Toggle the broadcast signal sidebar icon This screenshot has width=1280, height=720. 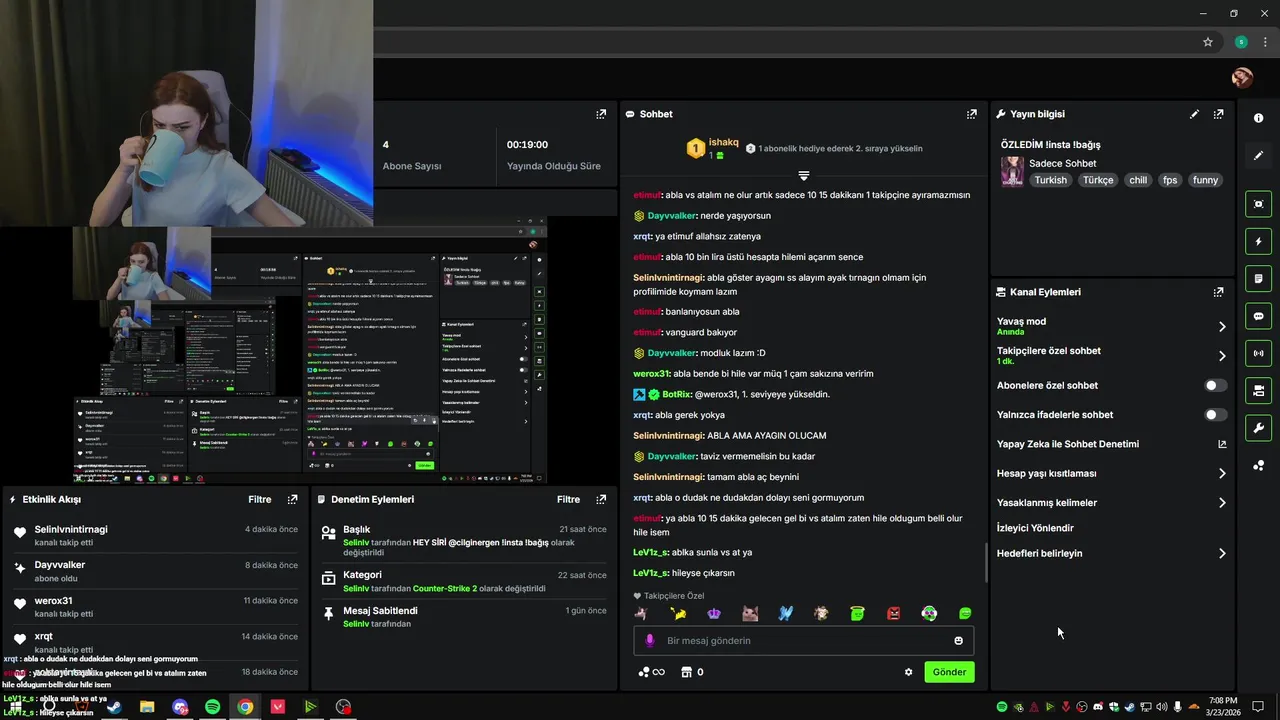[x=1258, y=353]
